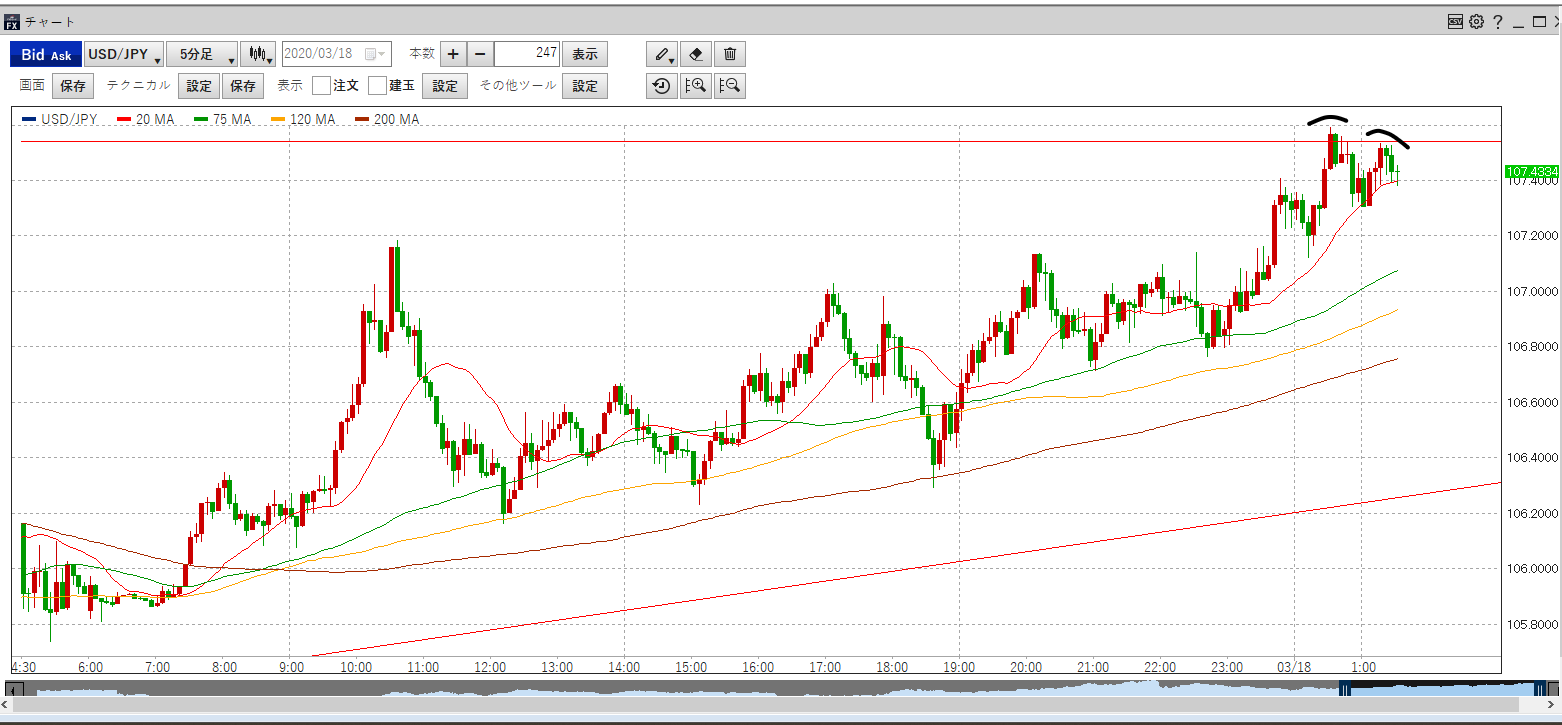This screenshot has width=1562, height=725.
Task: Open その他ツール 設定 settings
Action: click(x=585, y=86)
